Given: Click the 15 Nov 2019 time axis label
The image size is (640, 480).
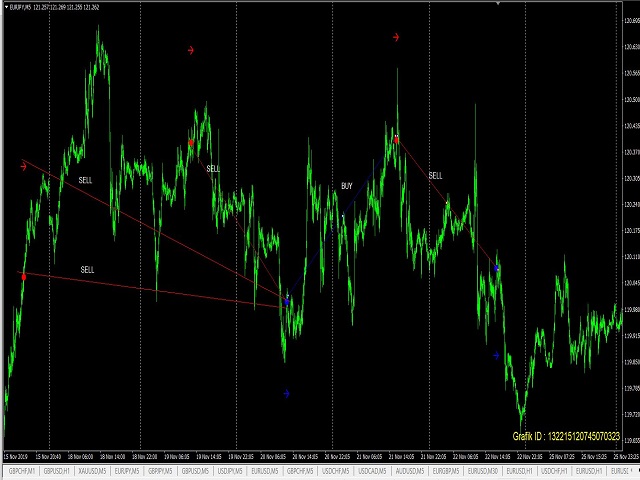Looking at the screenshot, I should [16, 457].
